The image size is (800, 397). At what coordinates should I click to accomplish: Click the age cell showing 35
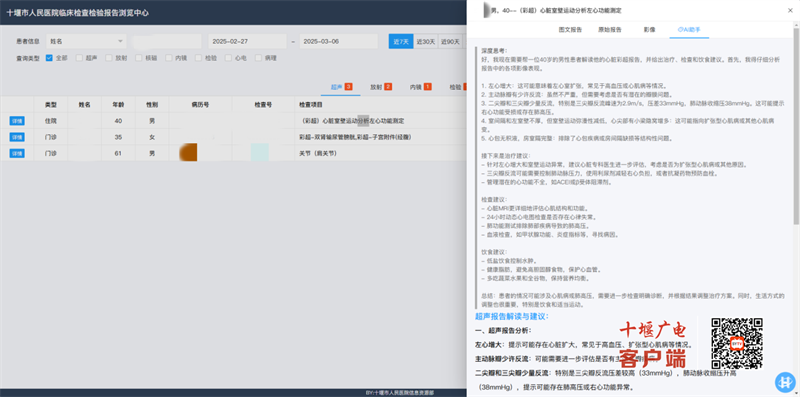tap(118, 137)
